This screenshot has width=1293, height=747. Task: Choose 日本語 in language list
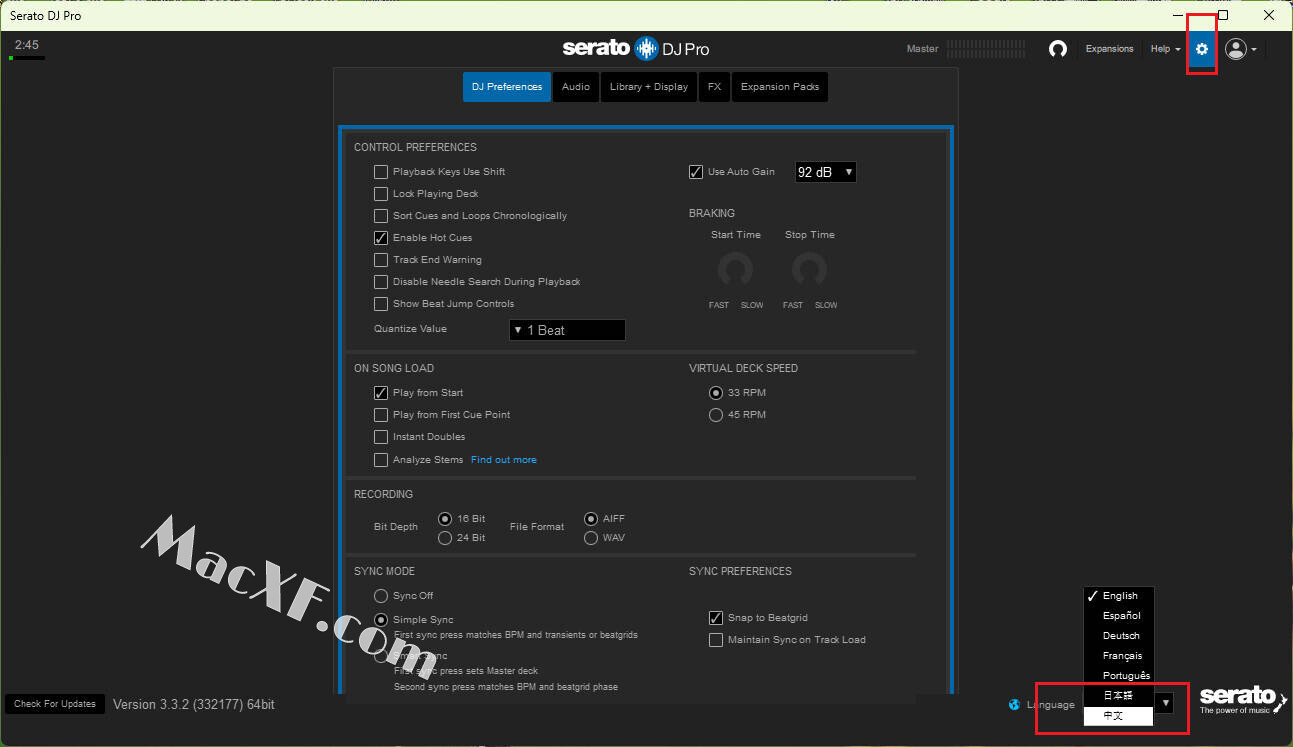pos(1119,696)
